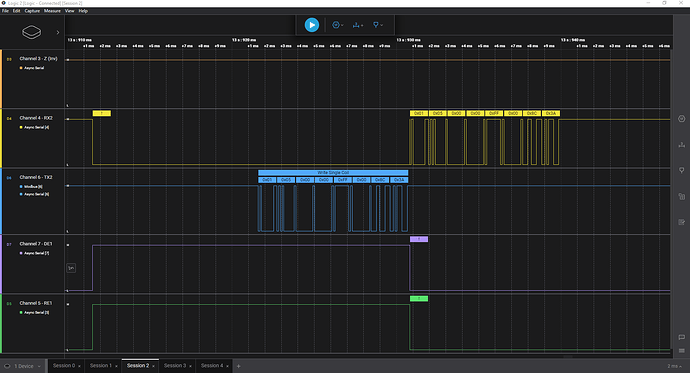Image resolution: width=690 pixels, height=373 pixels.
Task: Open the measurement tool dropdown in toolbar
Action: [357, 25]
